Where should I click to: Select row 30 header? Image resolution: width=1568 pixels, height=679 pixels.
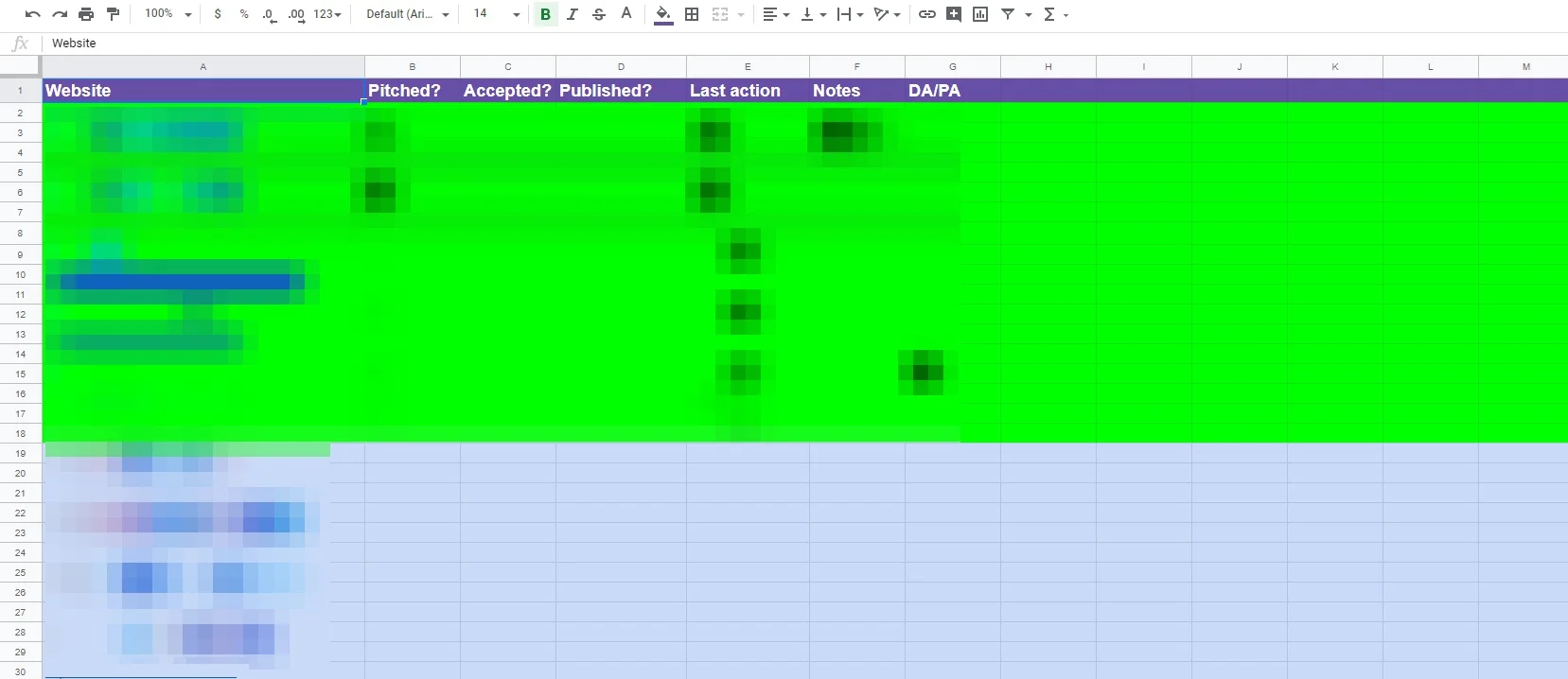(20, 671)
